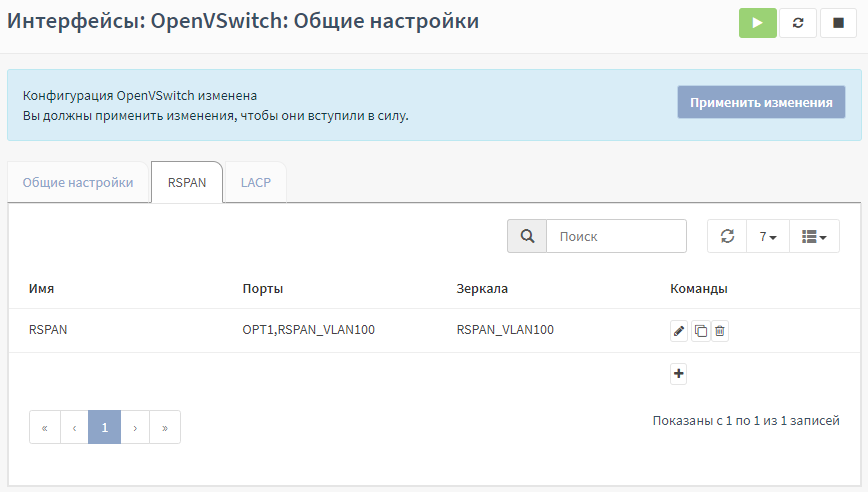868x492 pixels.
Task: Sort by Порты column header
Action: 263,289
